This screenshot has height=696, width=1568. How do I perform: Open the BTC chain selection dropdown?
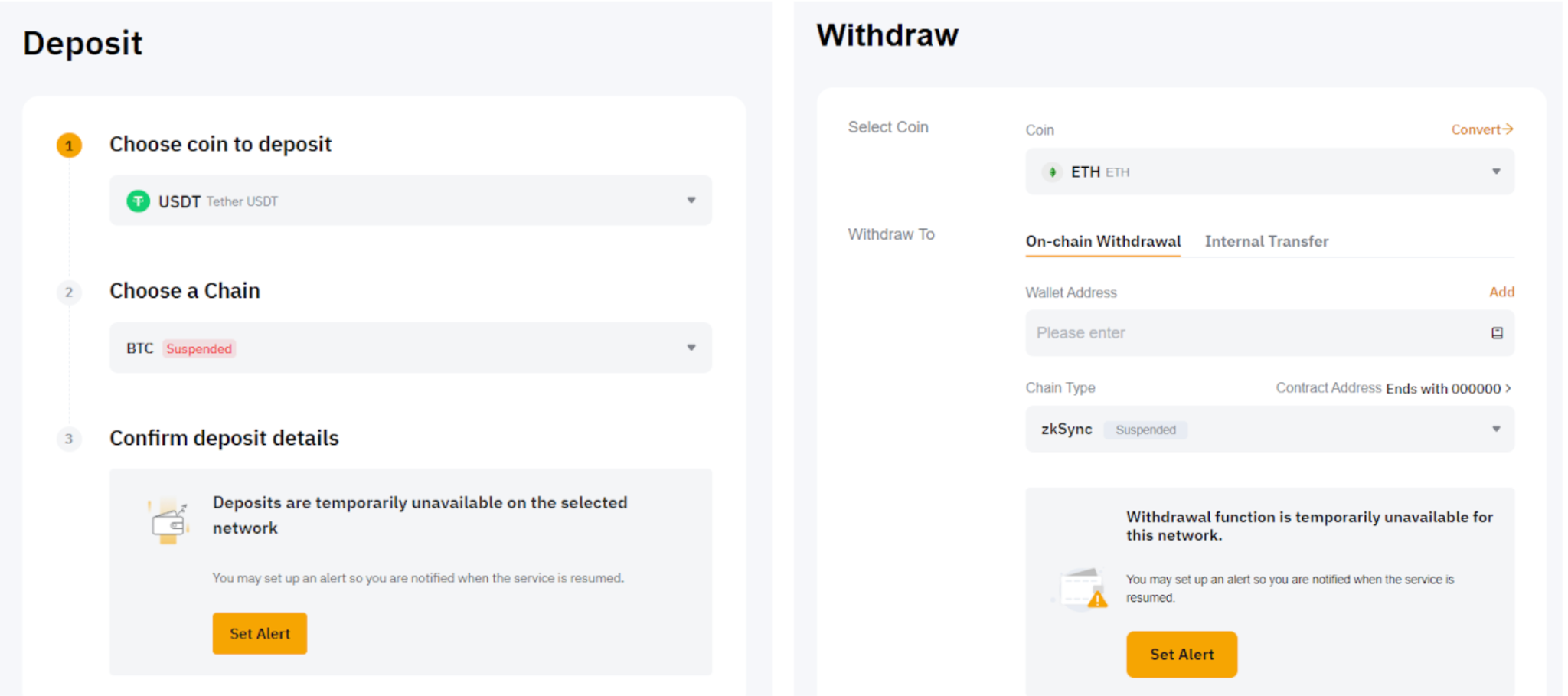pos(691,348)
